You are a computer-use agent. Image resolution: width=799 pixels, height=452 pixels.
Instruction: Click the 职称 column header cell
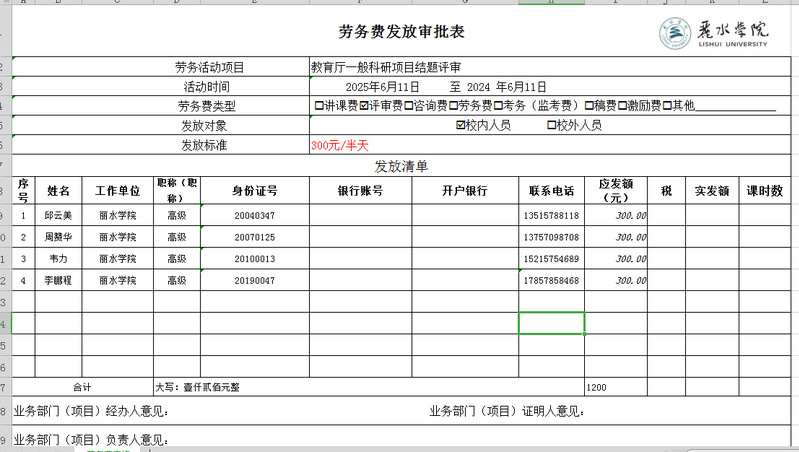click(177, 191)
